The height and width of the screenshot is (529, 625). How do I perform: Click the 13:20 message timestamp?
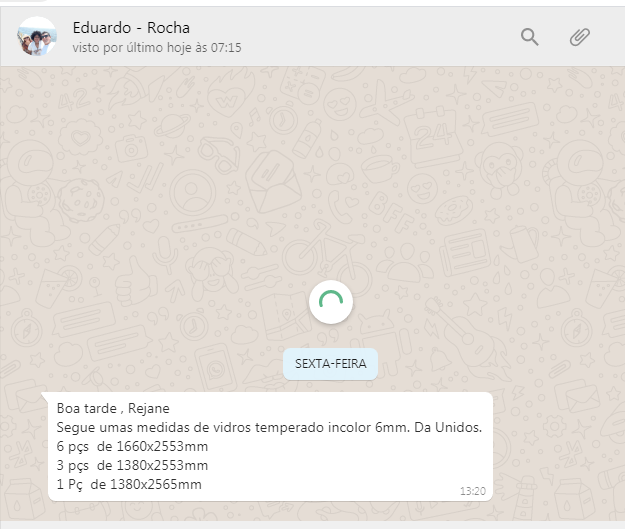[x=473, y=491]
